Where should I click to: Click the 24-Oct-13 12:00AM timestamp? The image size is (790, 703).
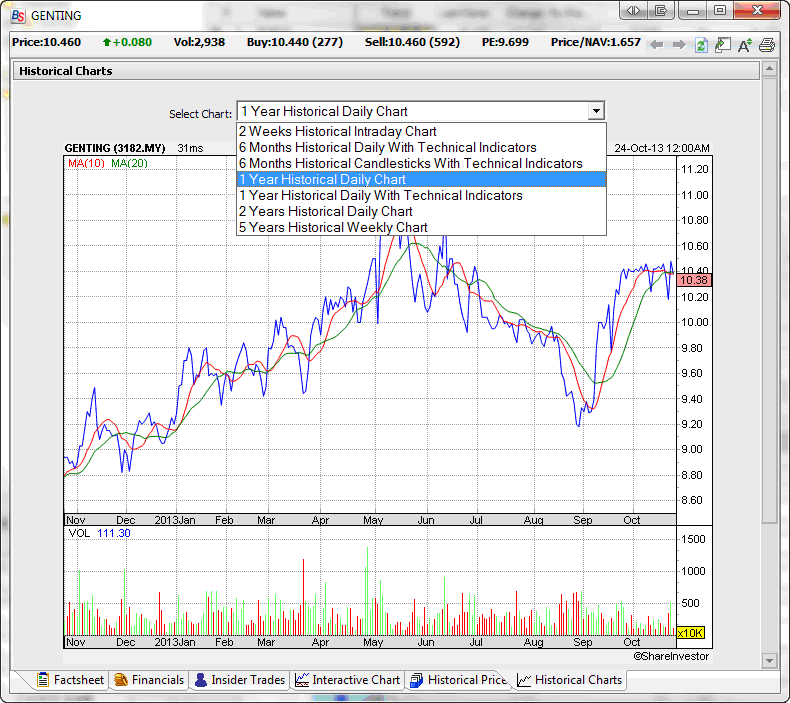[662, 148]
